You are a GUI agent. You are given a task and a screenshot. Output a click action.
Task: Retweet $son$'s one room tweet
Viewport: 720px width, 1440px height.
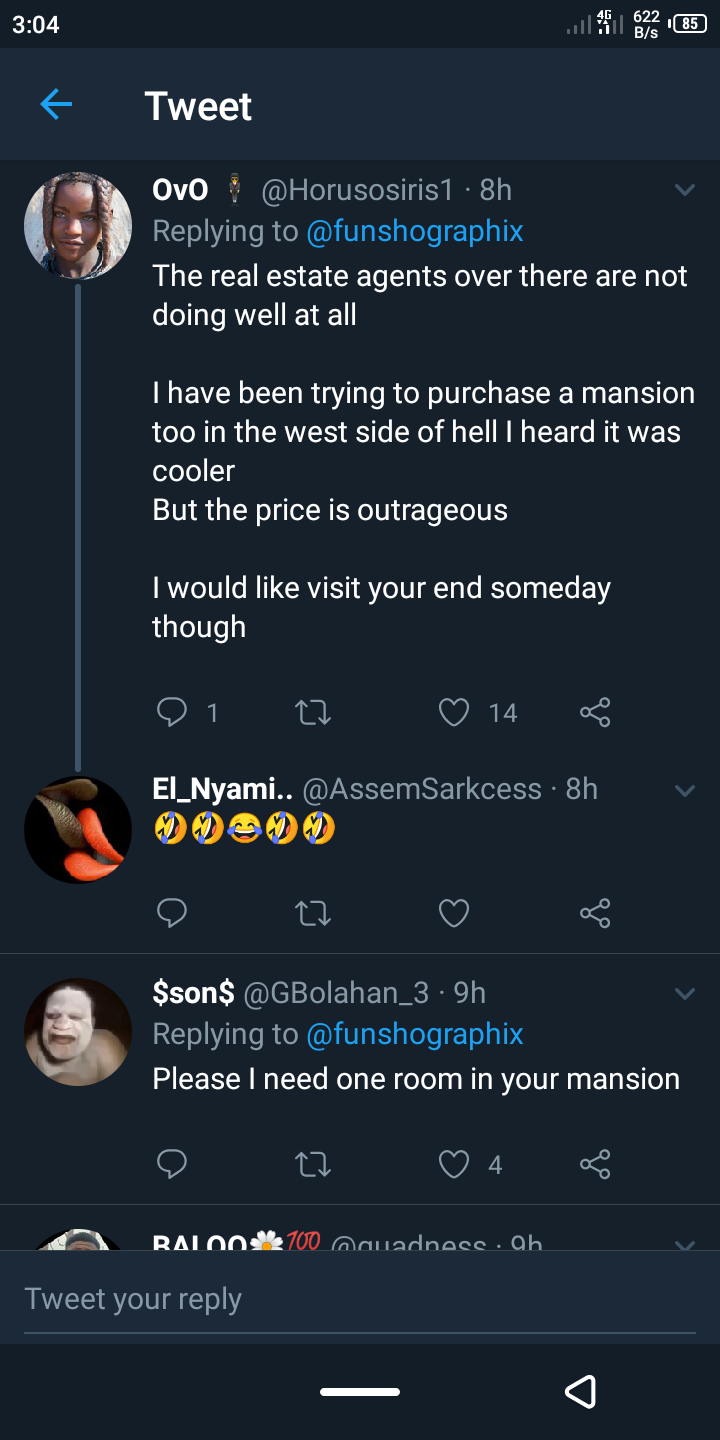pyautogui.click(x=313, y=1164)
